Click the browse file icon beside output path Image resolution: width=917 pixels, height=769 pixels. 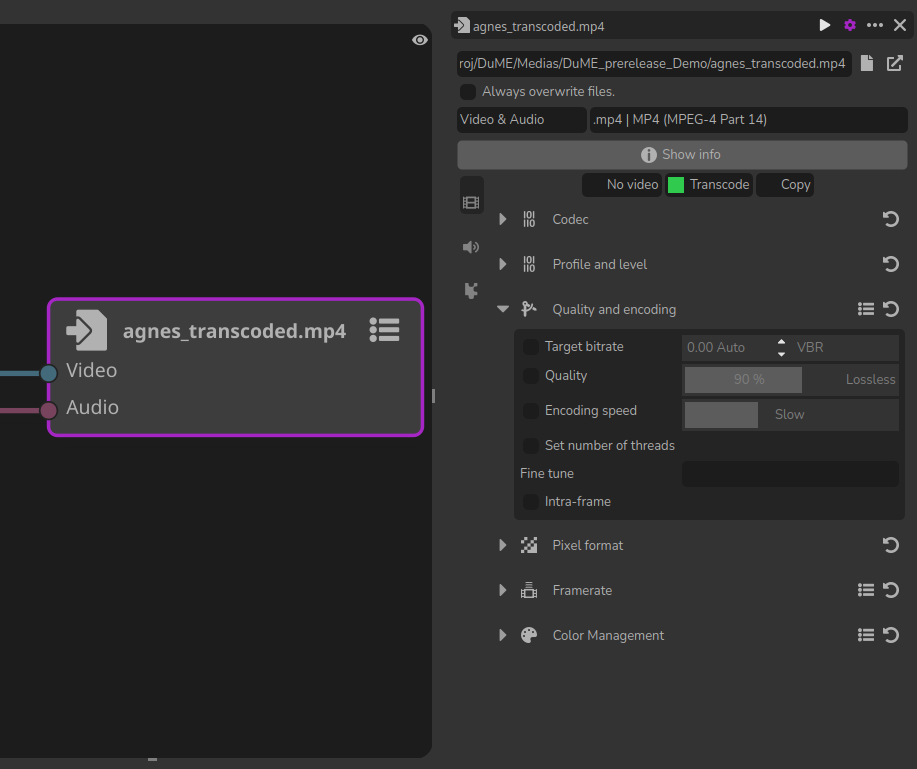(867, 64)
